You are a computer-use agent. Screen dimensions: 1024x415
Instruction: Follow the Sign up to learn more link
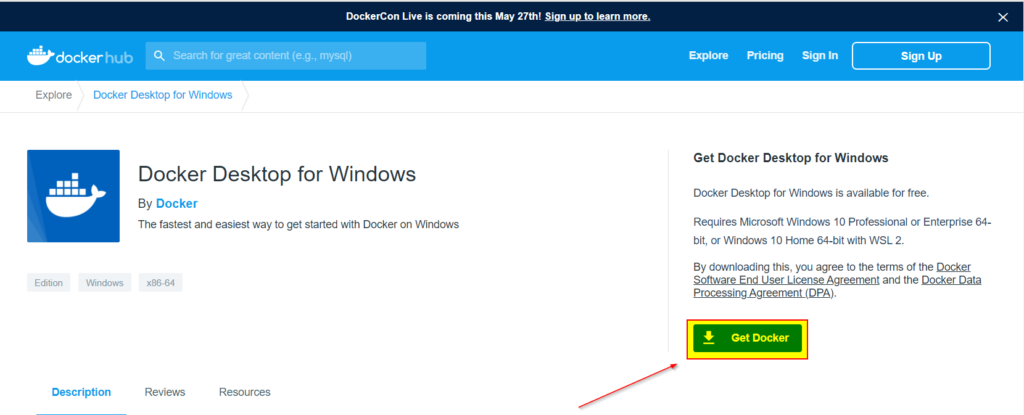598,16
